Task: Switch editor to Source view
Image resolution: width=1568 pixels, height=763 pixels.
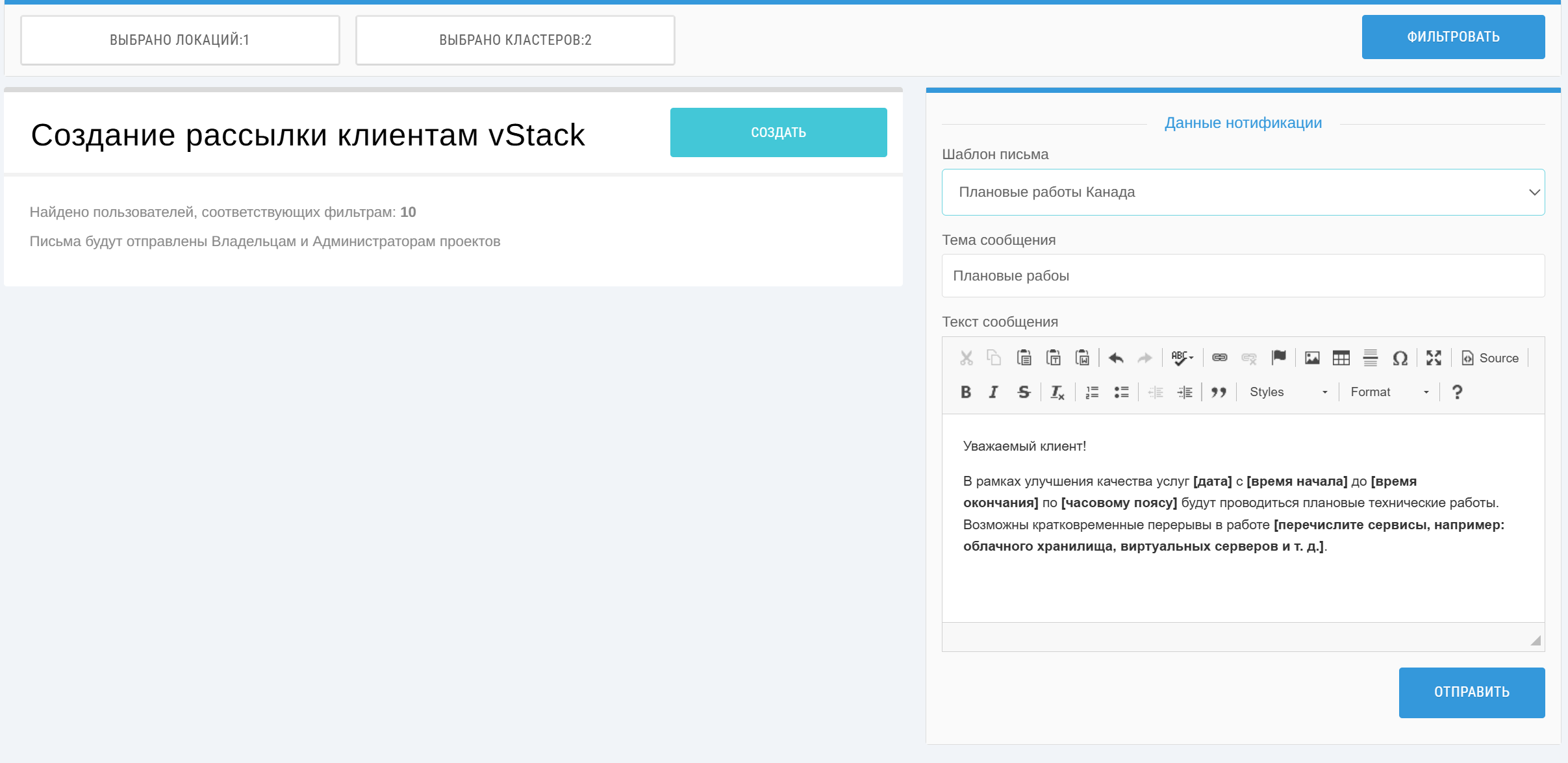Action: point(1490,358)
